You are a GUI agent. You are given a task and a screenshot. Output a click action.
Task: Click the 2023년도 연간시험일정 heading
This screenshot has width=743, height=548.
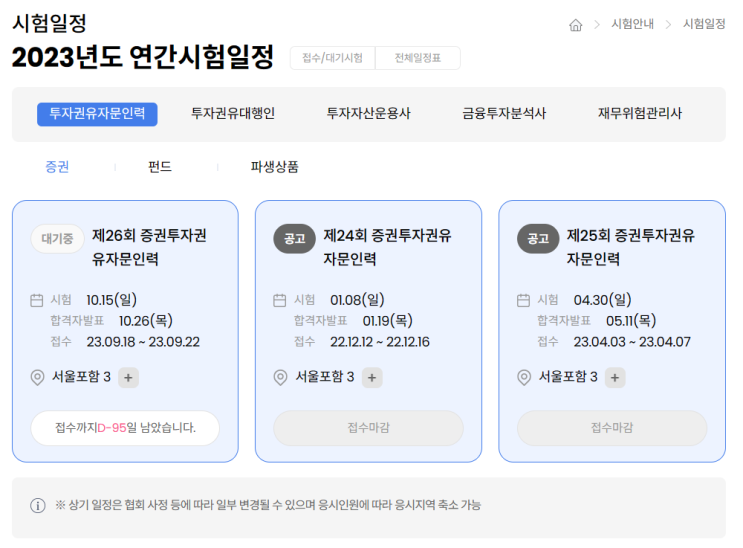click(x=143, y=57)
